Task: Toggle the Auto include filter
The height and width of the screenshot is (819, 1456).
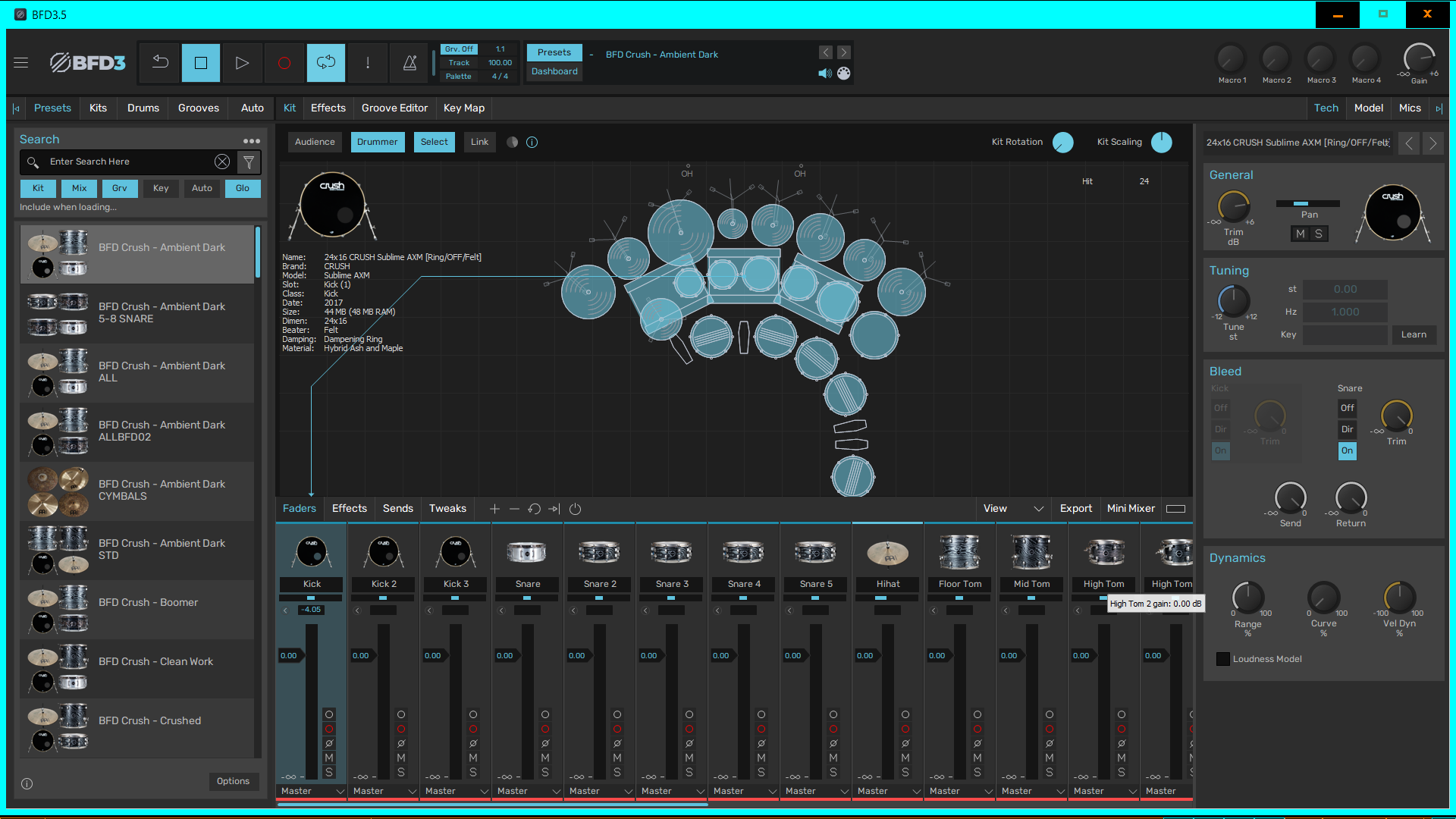Action: click(202, 188)
